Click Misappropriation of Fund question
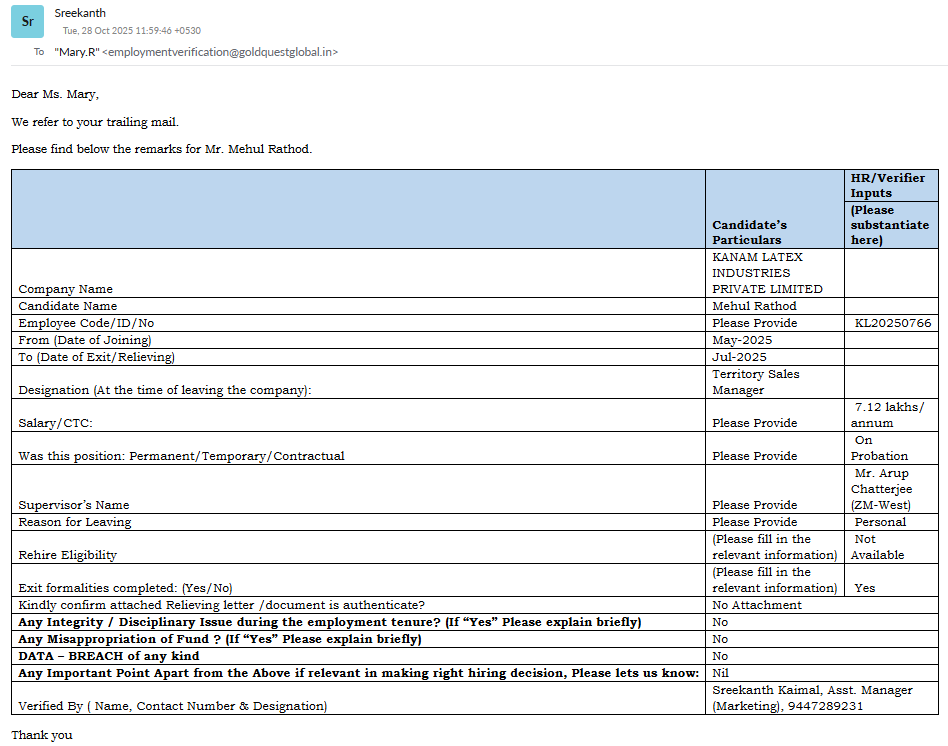Image resolution: width=948 pixels, height=746 pixels. click(219, 639)
